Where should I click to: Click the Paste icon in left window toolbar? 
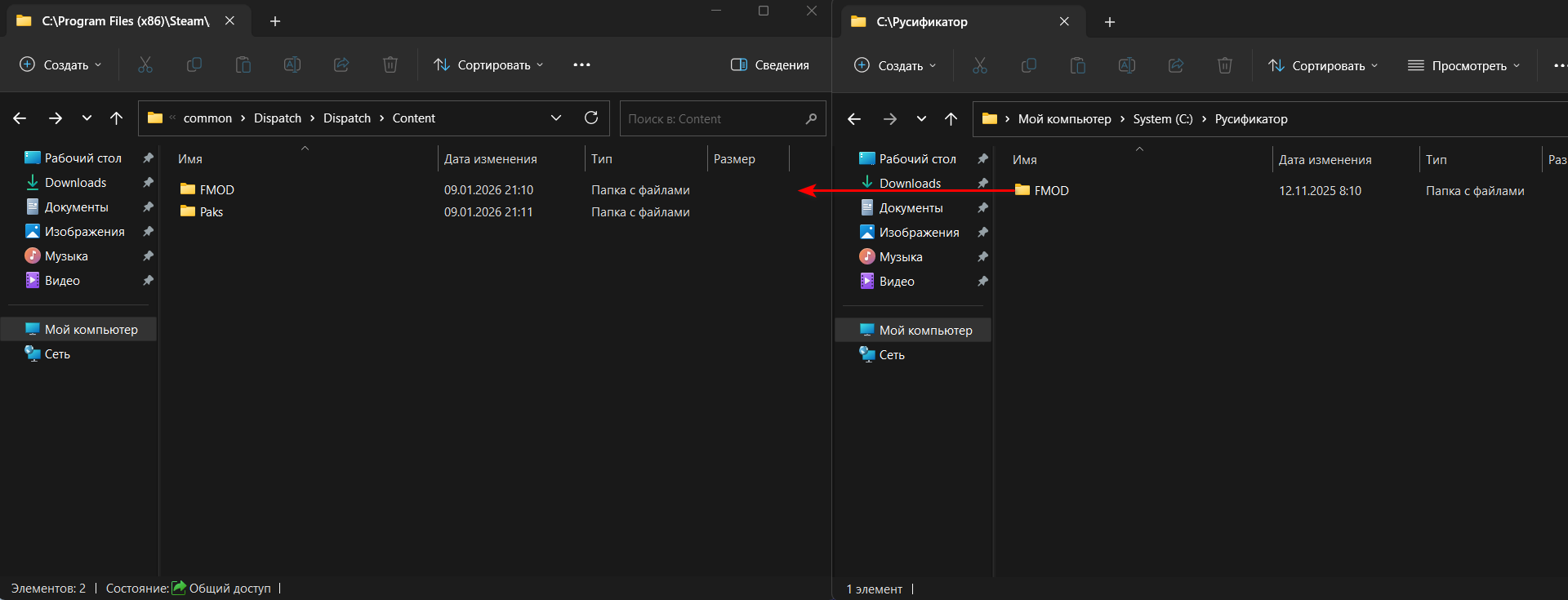(x=243, y=64)
